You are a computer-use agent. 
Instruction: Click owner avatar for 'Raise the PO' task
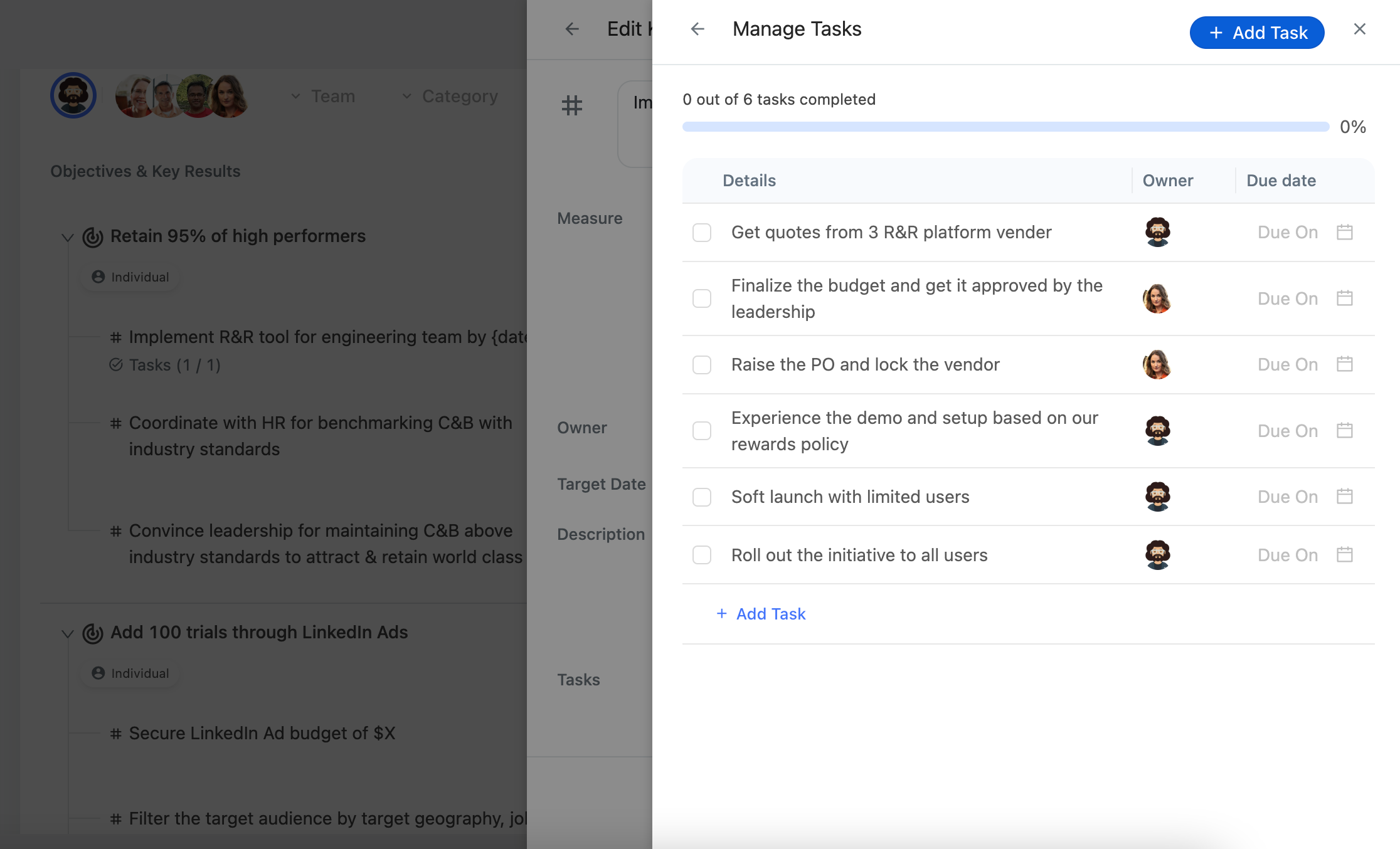[x=1157, y=364]
